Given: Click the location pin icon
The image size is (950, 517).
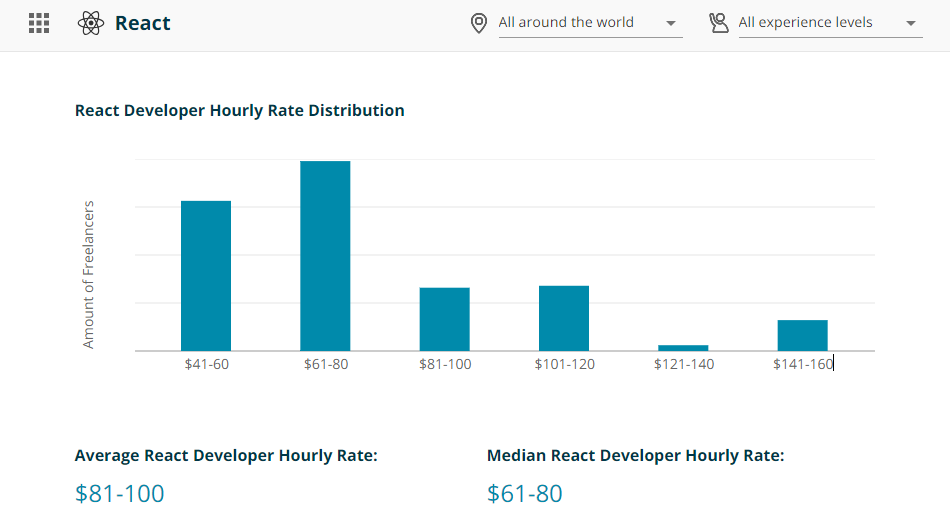Looking at the screenshot, I should 479,23.
